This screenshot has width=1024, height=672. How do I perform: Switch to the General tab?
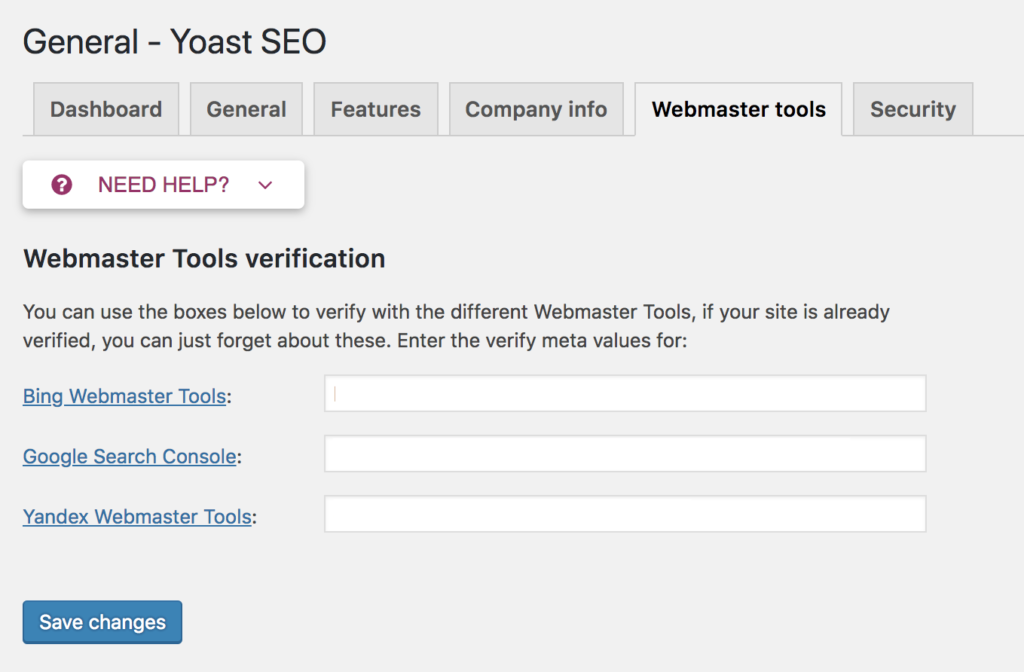click(x=246, y=109)
